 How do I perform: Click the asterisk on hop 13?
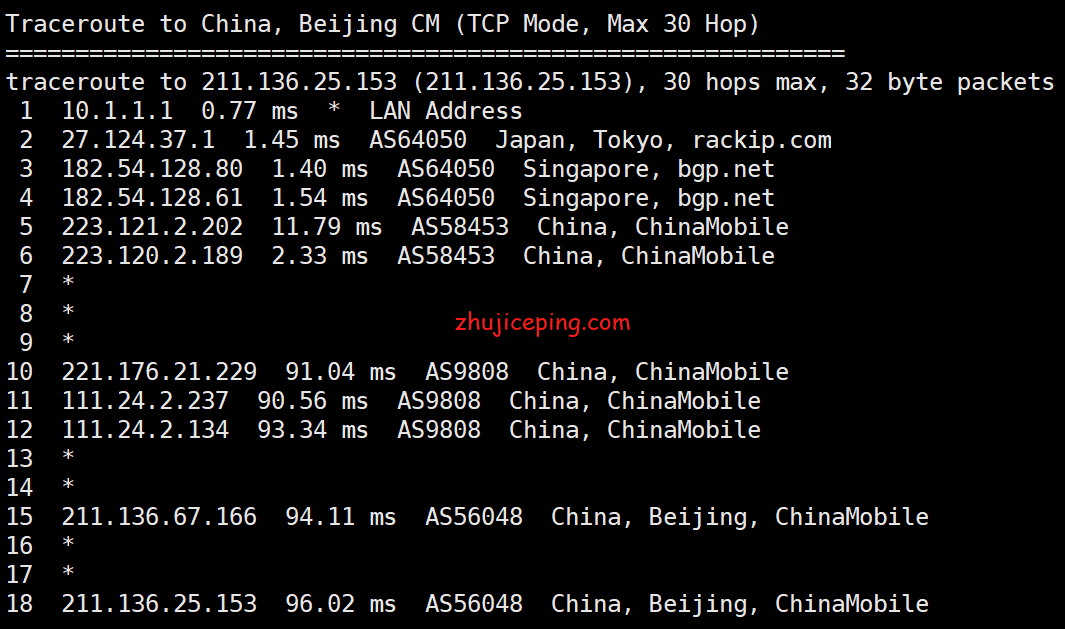[x=68, y=456]
